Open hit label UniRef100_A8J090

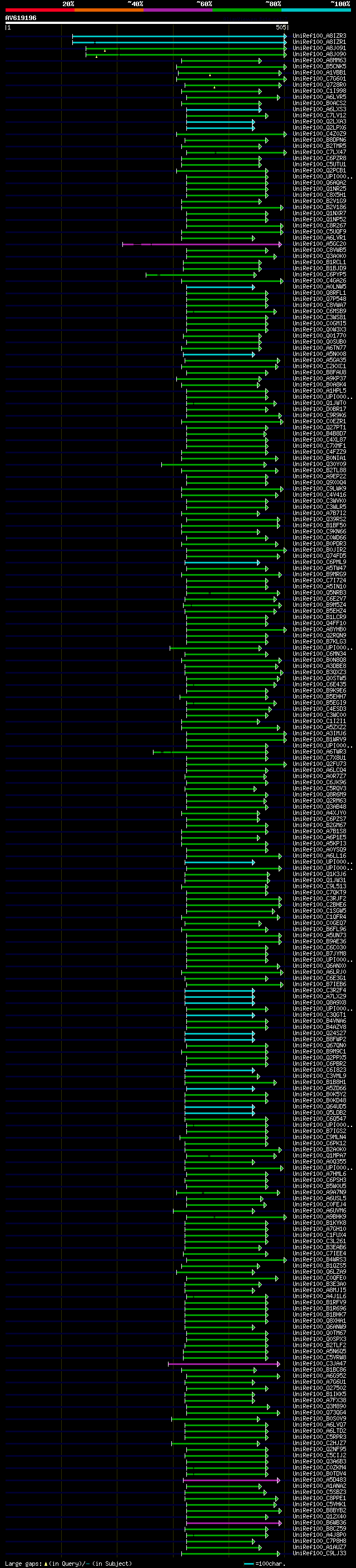point(319,54)
